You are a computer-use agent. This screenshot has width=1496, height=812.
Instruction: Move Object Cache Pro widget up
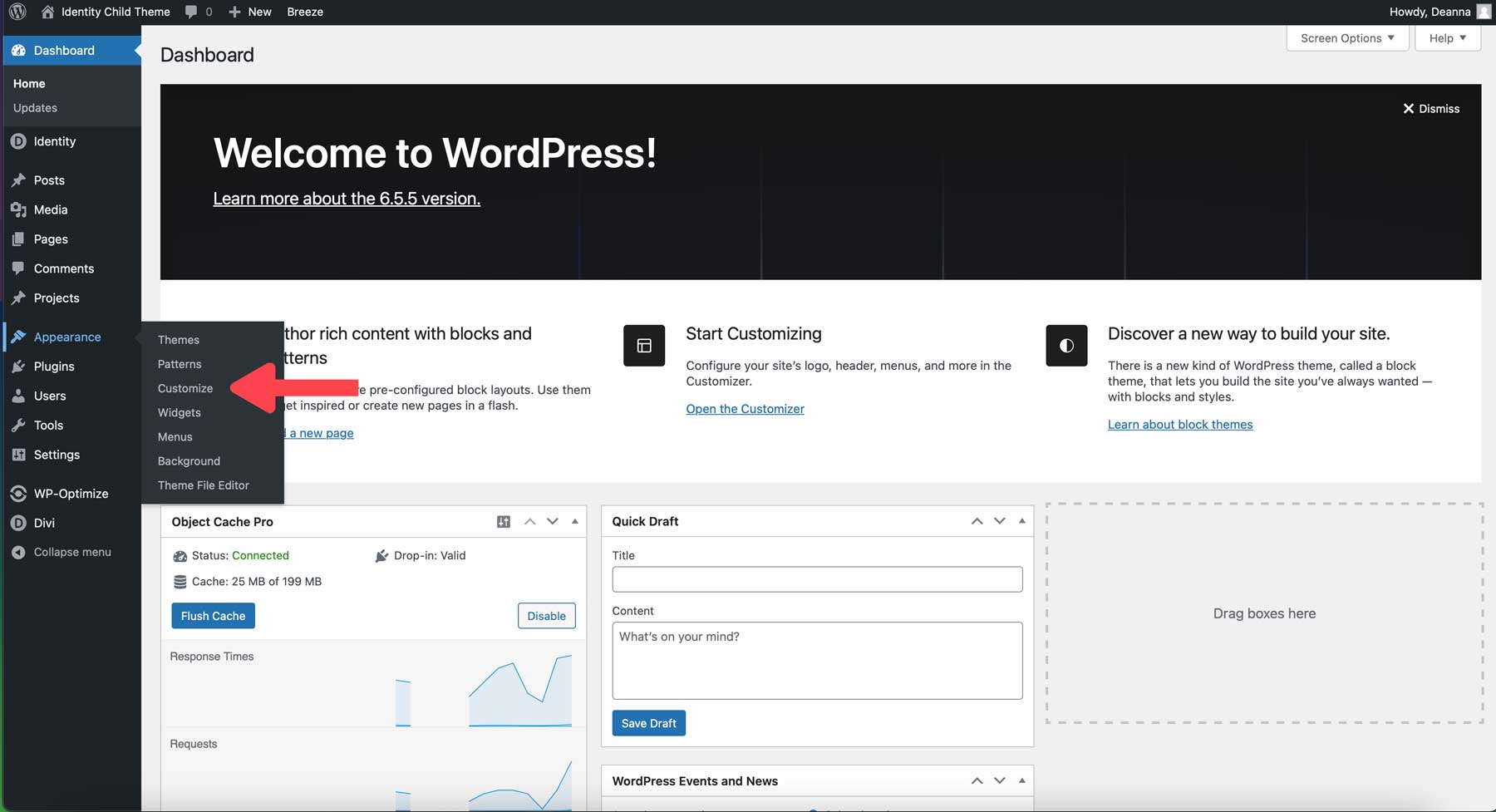coord(529,522)
